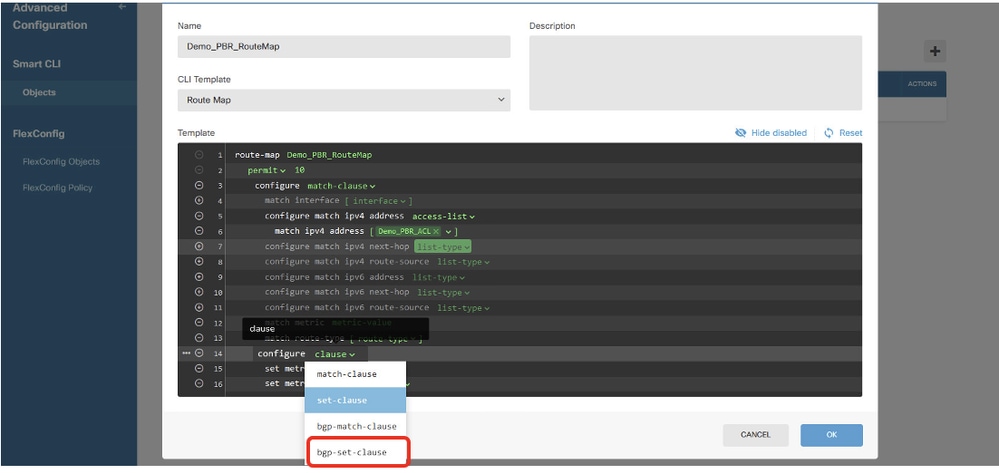The height and width of the screenshot is (473, 999).
Task: Disable line 3 using its minus icon
Action: pyautogui.click(x=199, y=186)
